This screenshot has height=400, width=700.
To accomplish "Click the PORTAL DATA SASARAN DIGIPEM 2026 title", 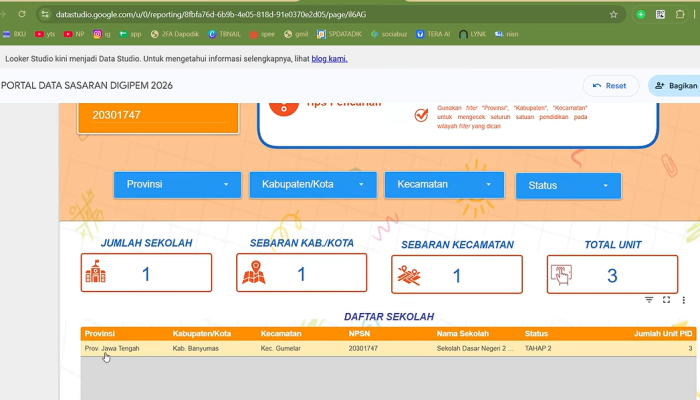I will [87, 86].
